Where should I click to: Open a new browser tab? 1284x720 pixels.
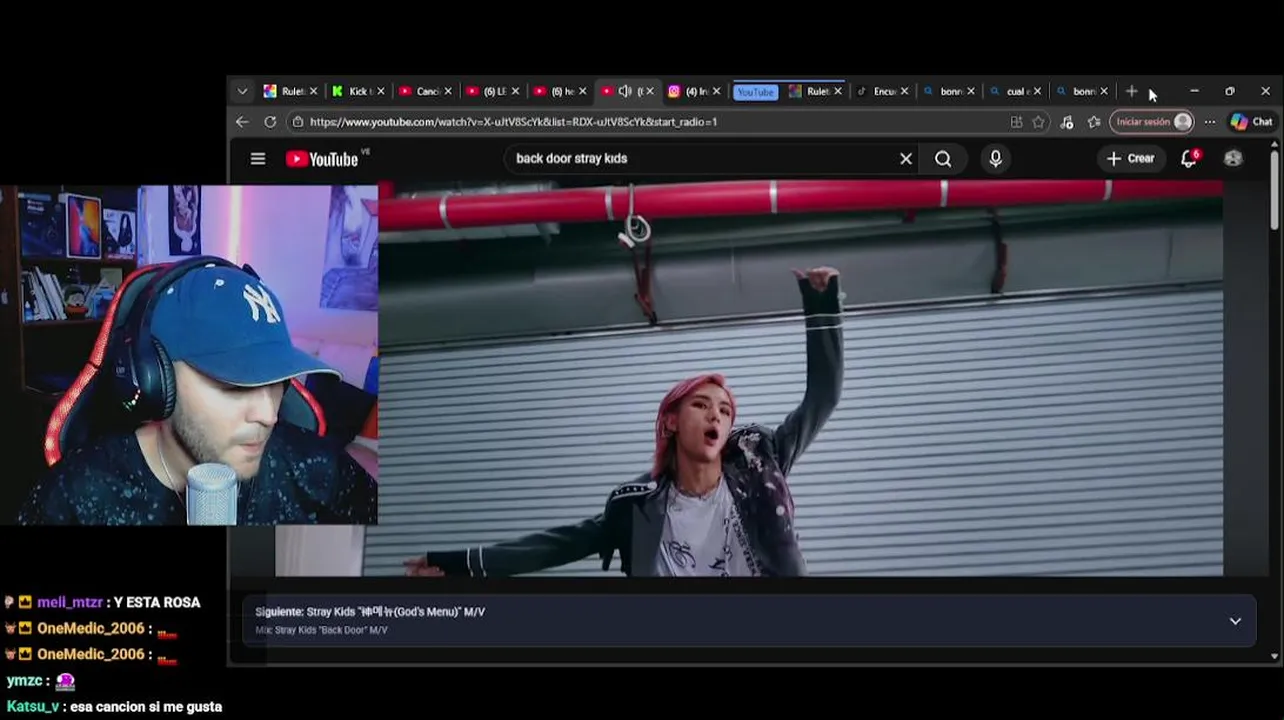[1131, 91]
